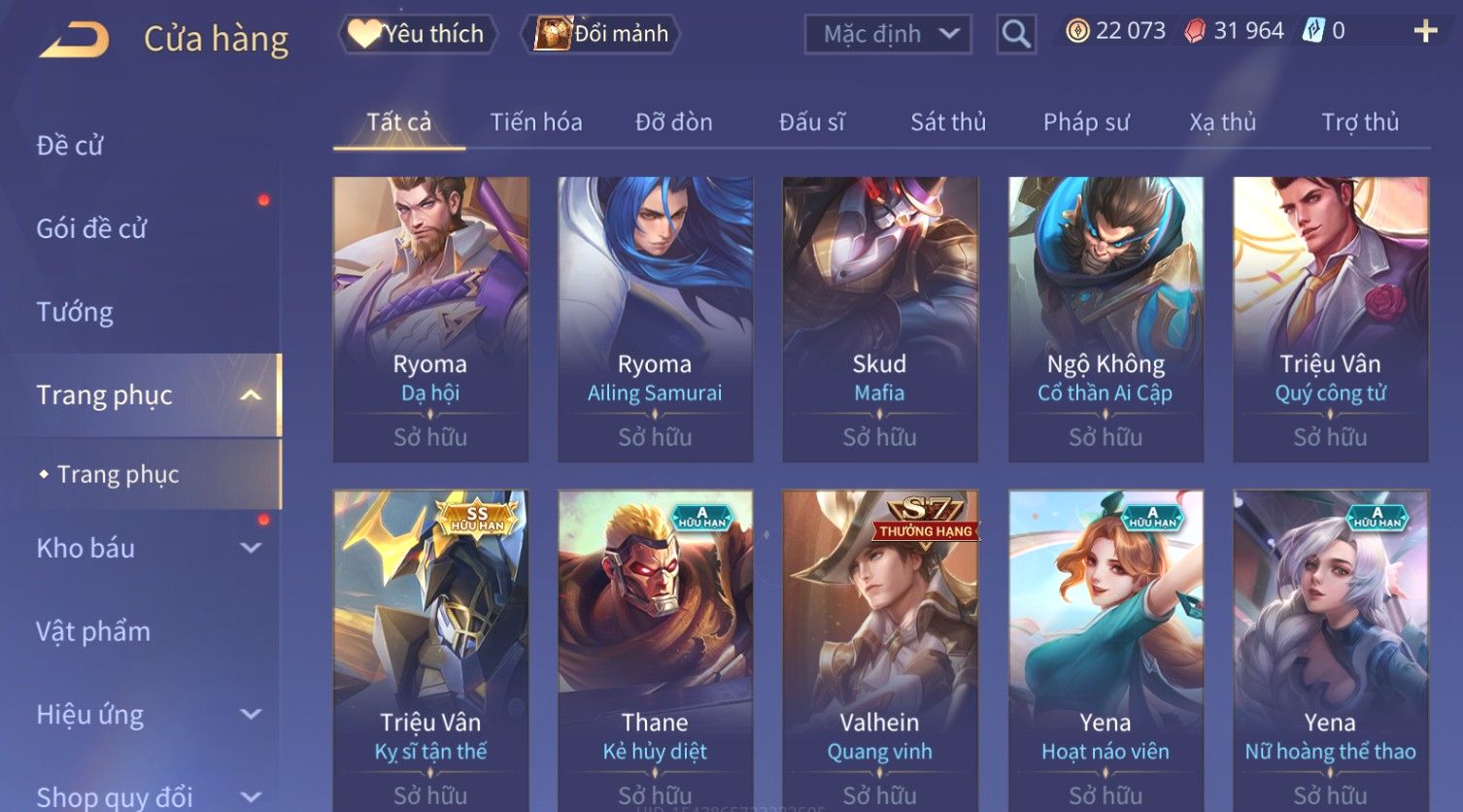The width and height of the screenshot is (1463, 812).
Task: Switch to the Pháp sư tab
Action: tap(1086, 122)
